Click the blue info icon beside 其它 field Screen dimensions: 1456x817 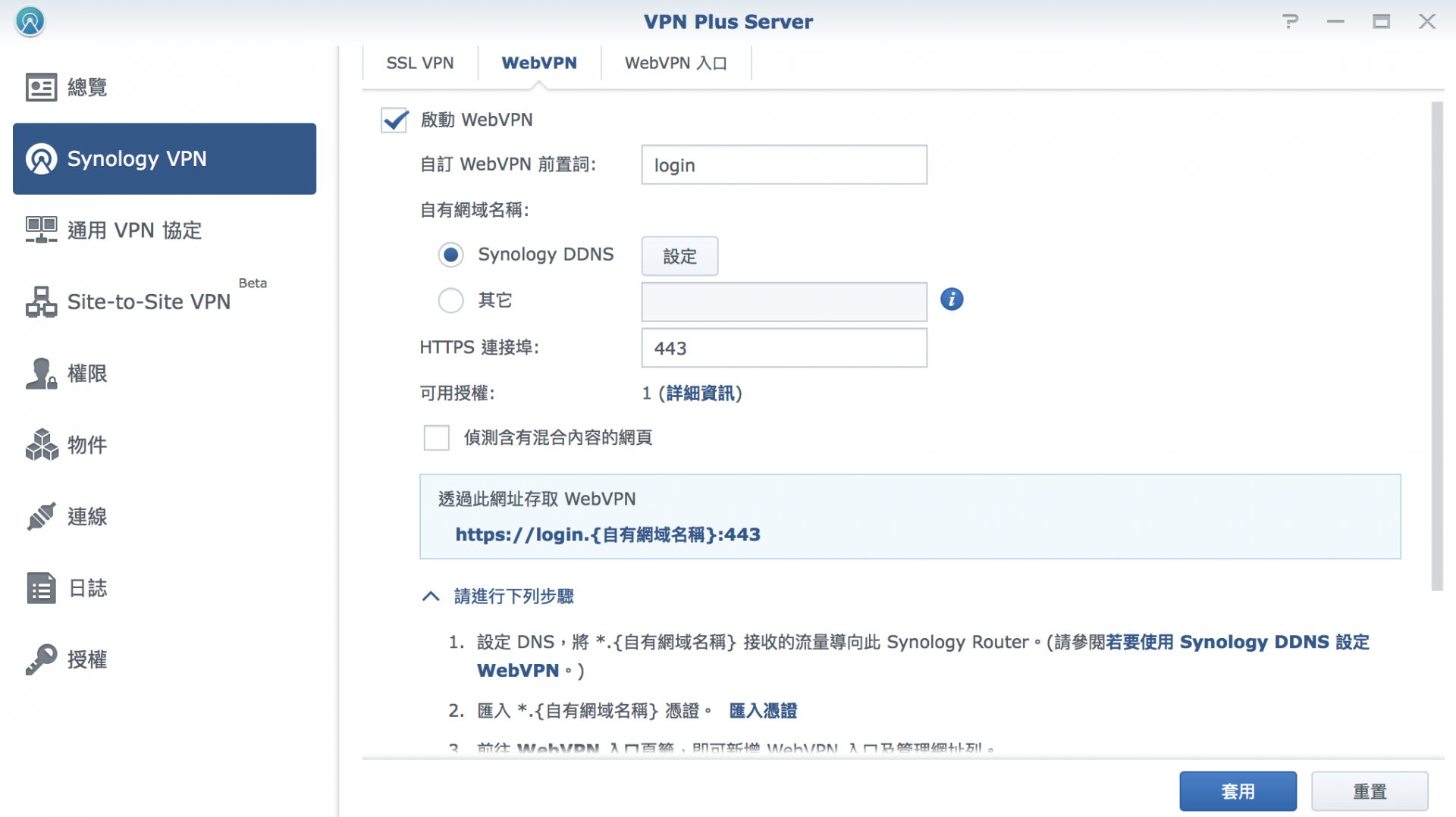click(952, 299)
